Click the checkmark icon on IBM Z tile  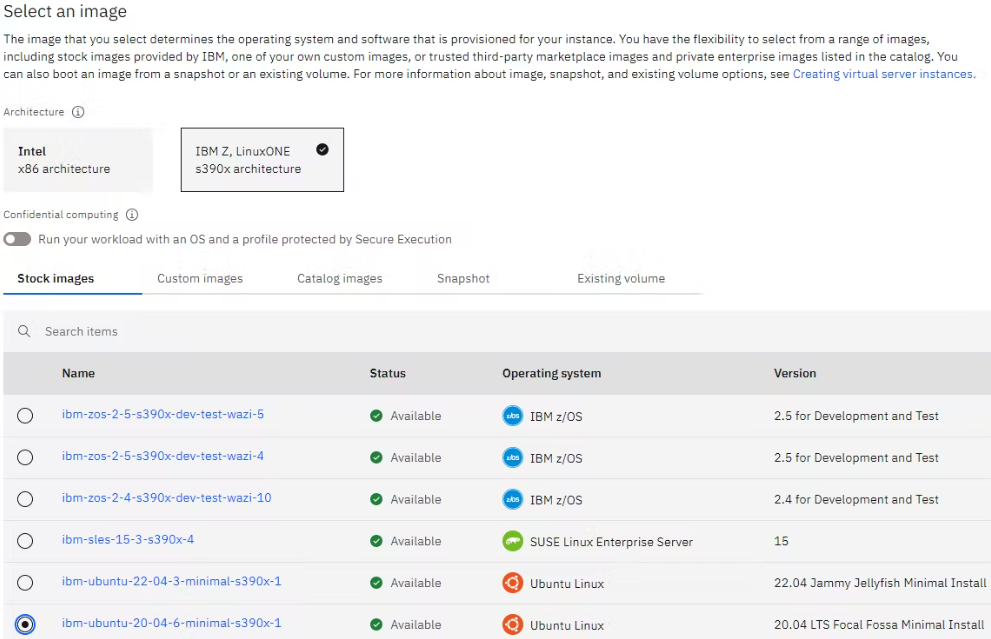tap(322, 150)
